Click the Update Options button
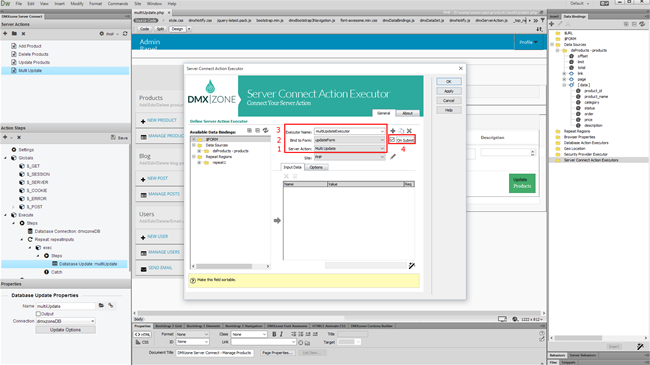The height and width of the screenshot is (365, 650). [65, 330]
